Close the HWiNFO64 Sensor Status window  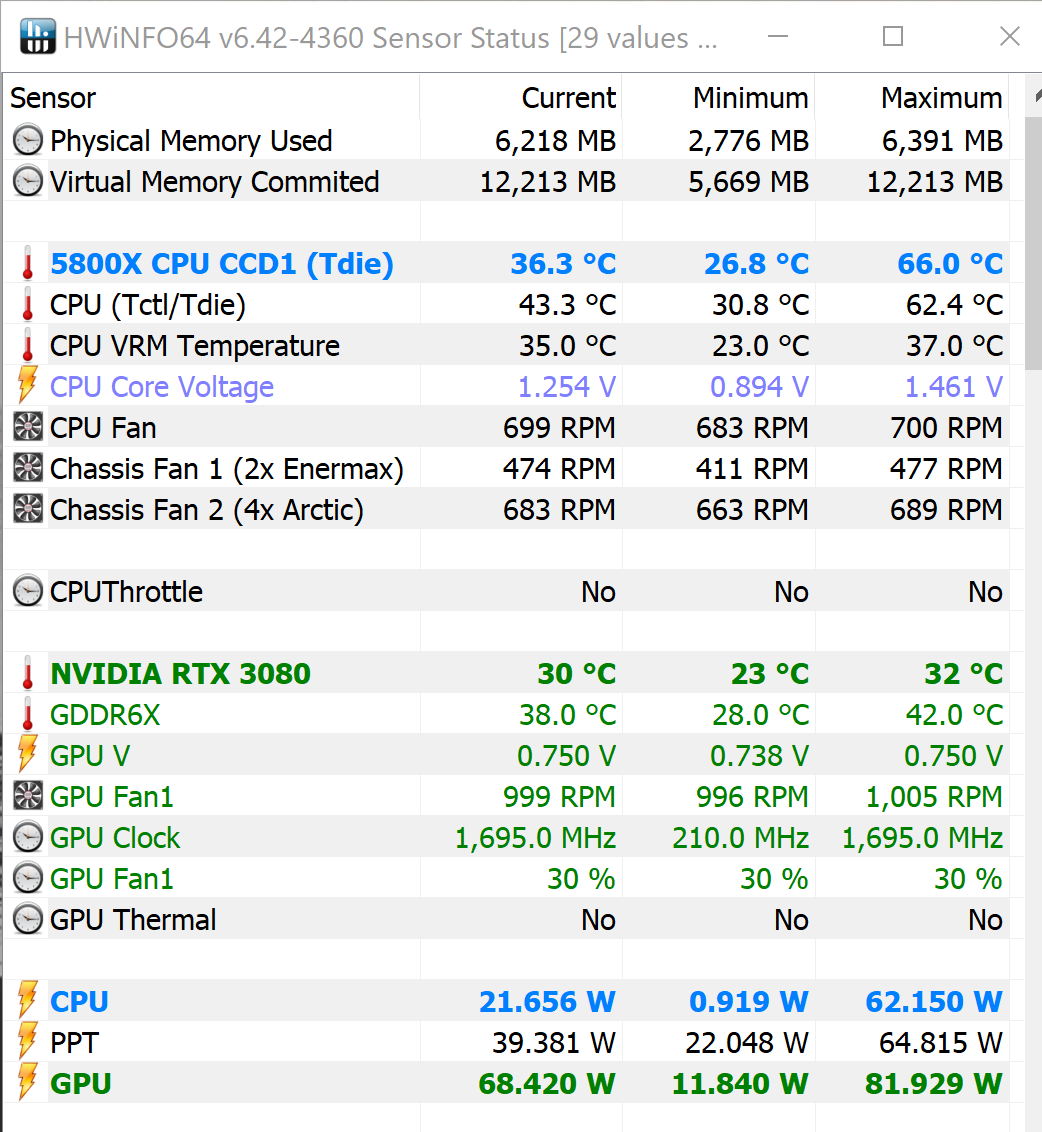[x=1010, y=36]
